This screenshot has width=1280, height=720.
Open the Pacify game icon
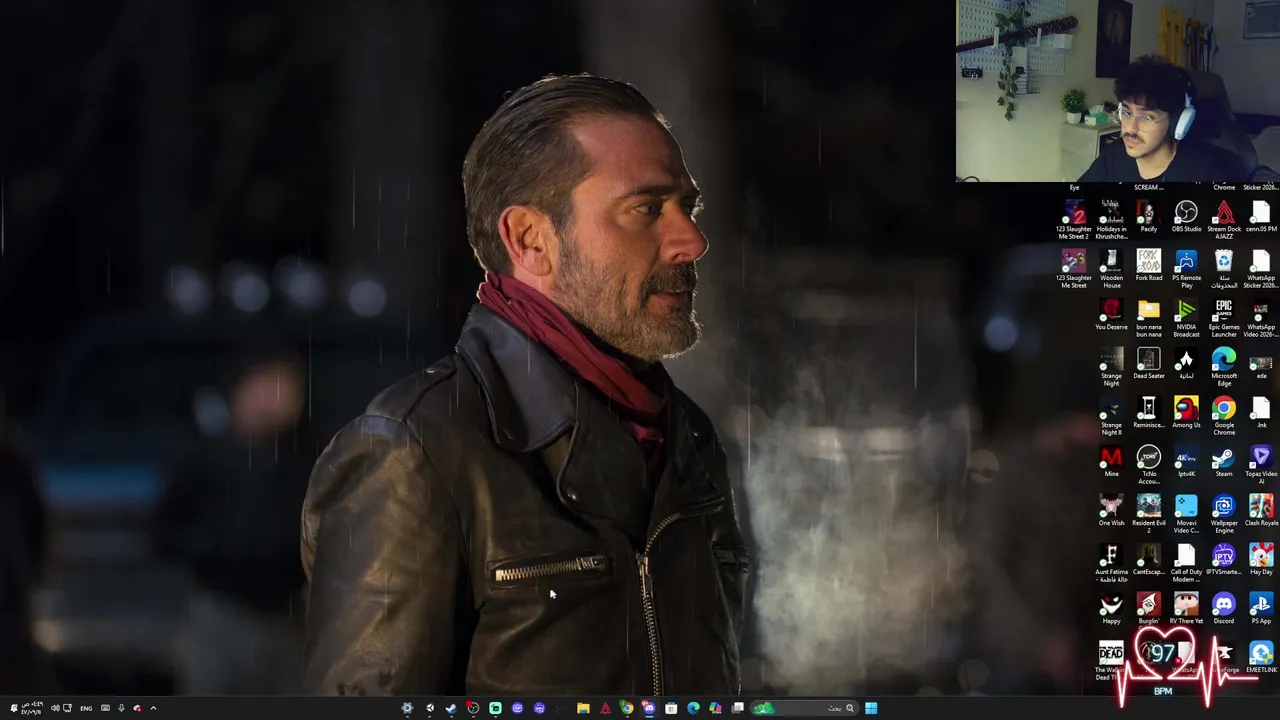pyautogui.click(x=1148, y=217)
